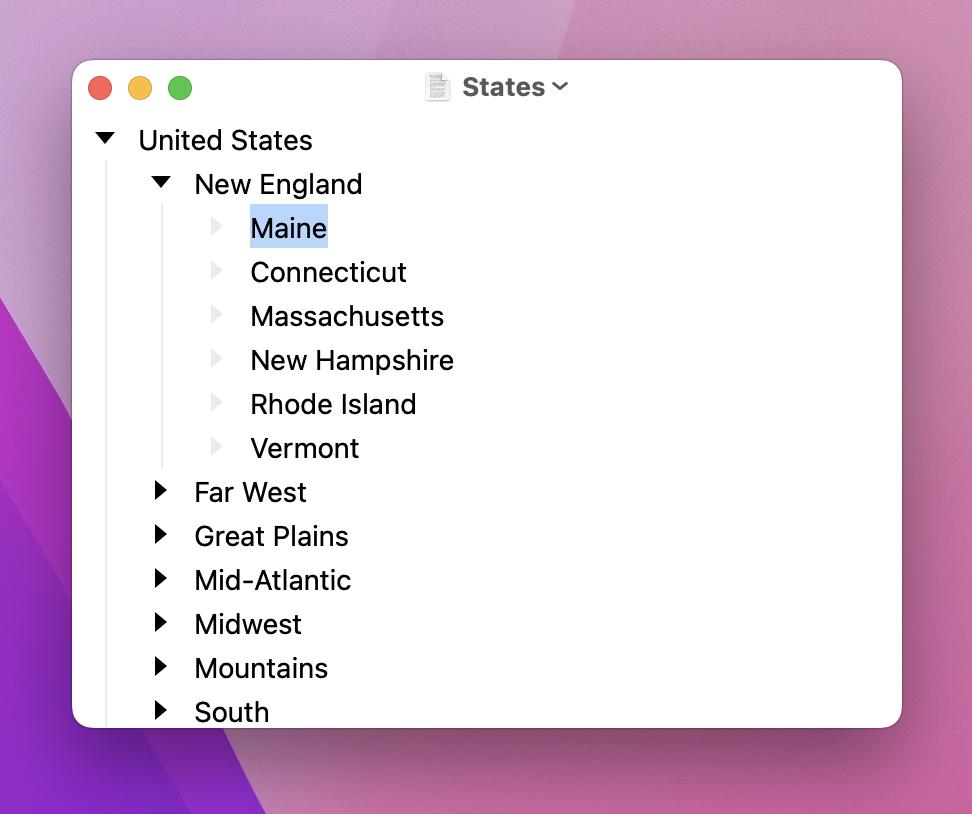Minimize the States window with yellow button
Viewport: 972px width, 814px height.
coord(140,88)
